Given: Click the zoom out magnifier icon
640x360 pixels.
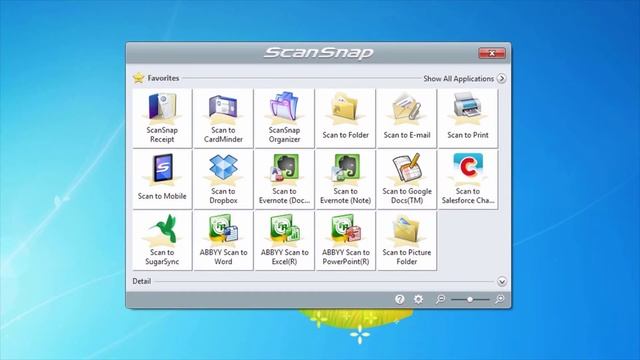Looking at the screenshot, I should [440, 299].
